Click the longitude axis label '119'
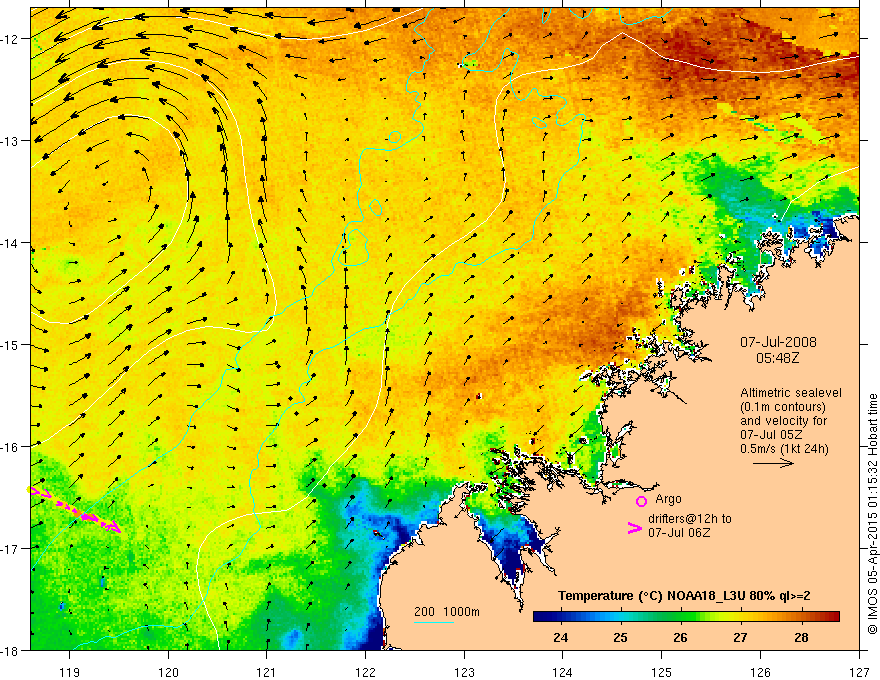This screenshot has height=680, width=880. tap(70, 672)
